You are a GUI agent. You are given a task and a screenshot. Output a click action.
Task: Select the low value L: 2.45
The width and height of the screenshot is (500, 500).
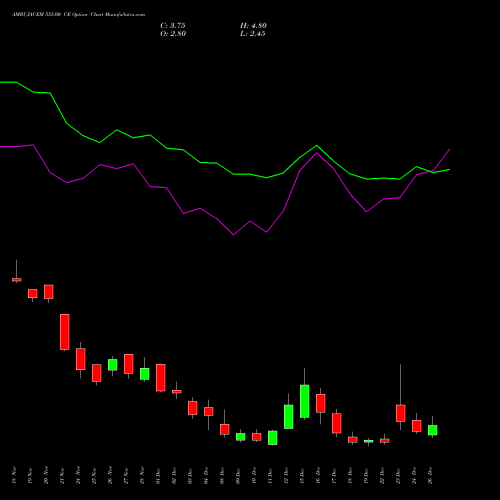point(253,34)
